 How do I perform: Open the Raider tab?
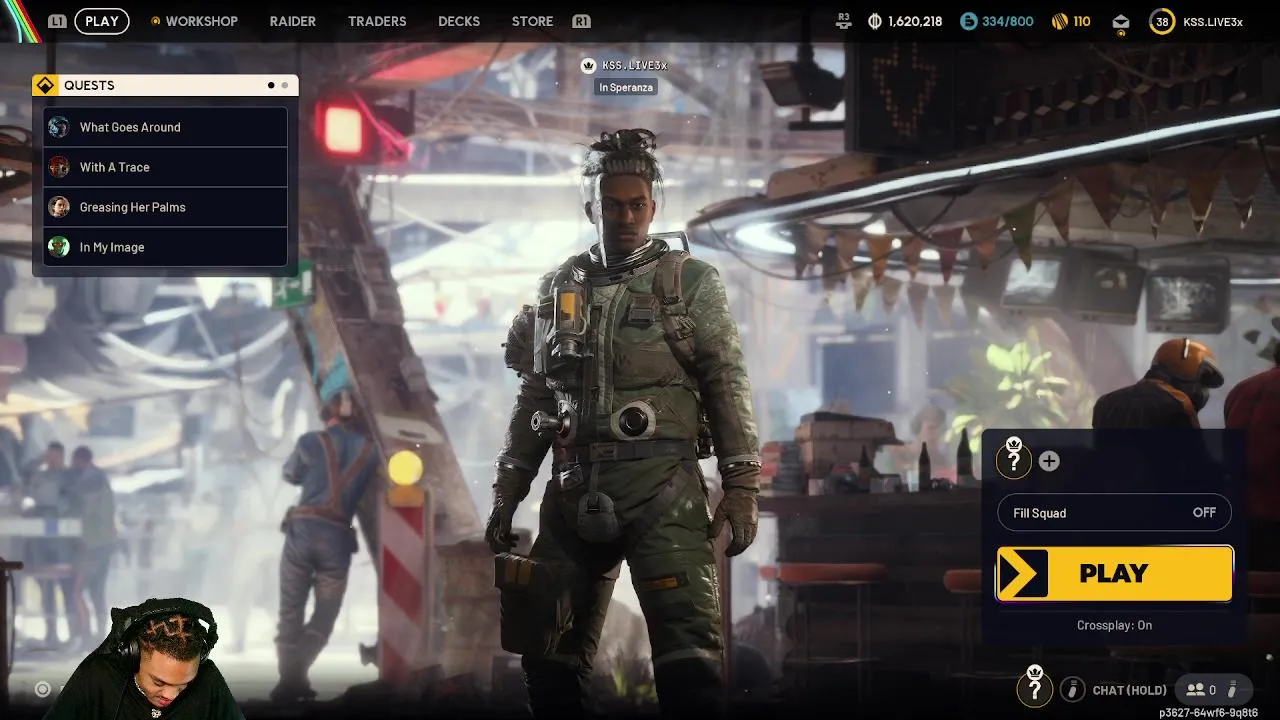[292, 21]
